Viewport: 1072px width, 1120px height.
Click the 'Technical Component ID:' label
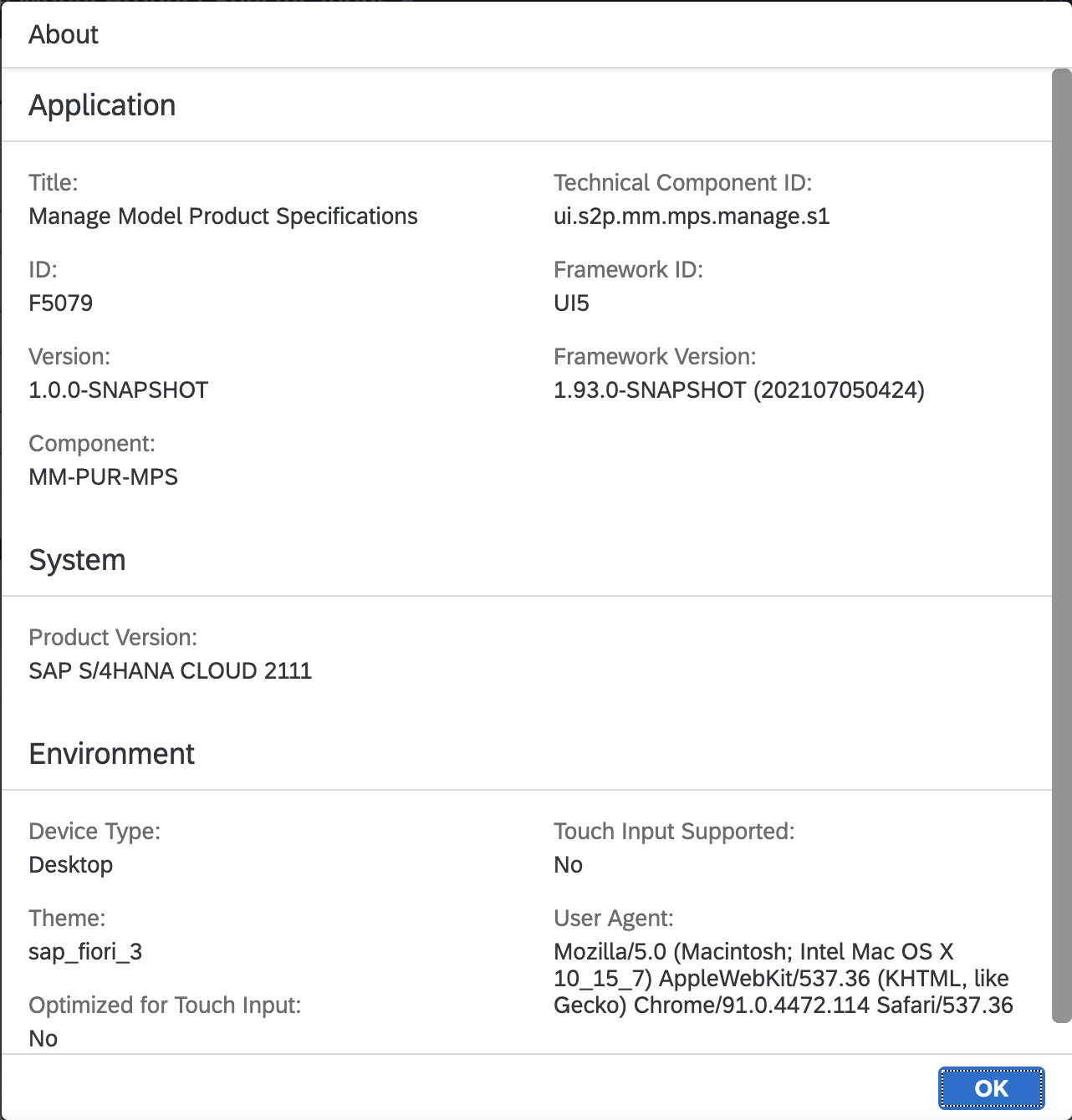(x=683, y=183)
